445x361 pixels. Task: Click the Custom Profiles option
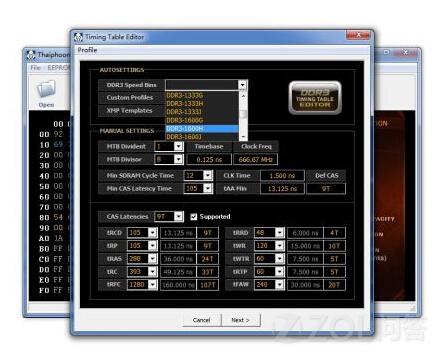[130, 98]
